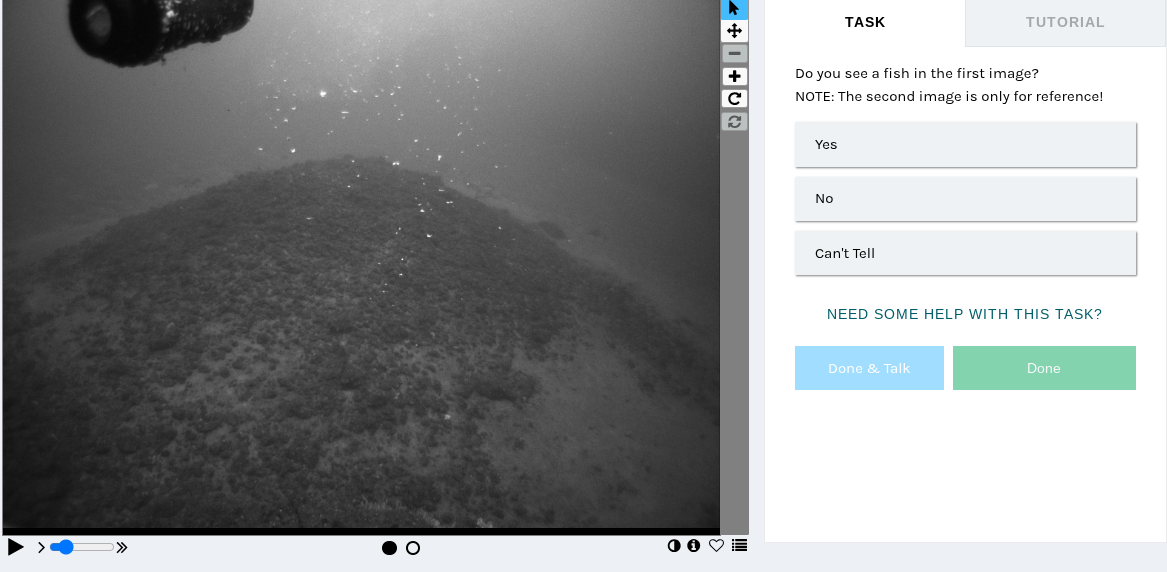Rotate the image clockwise
The height and width of the screenshot is (572, 1167).
[734, 99]
